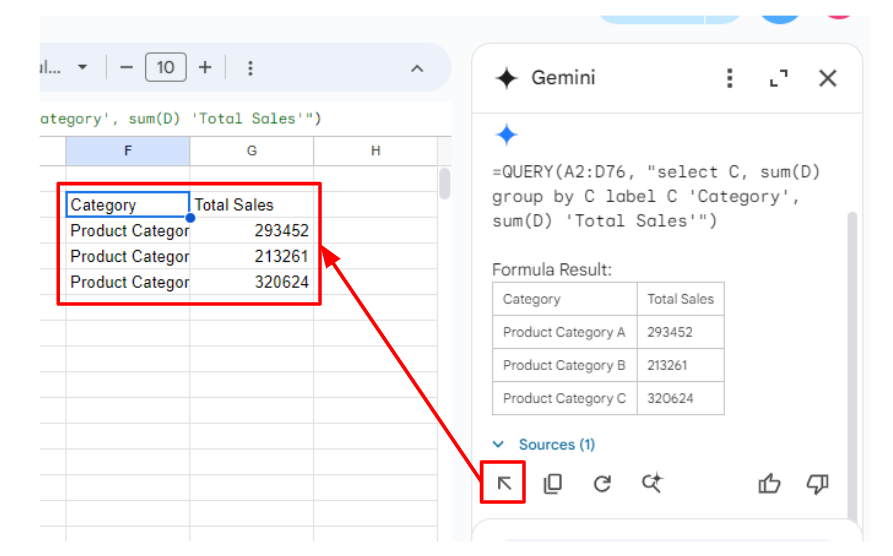Open the refine response sparkle search icon
The height and width of the screenshot is (556, 893).
(652, 483)
